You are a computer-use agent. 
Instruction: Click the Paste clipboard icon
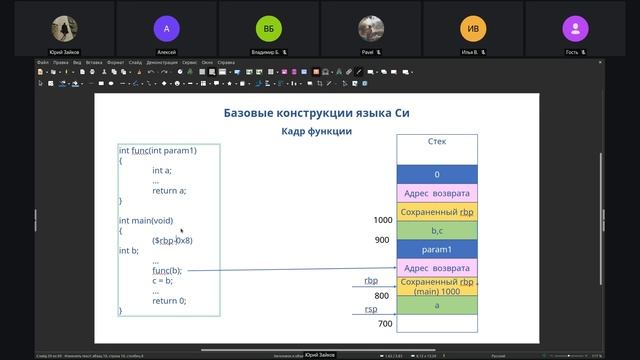point(123,72)
